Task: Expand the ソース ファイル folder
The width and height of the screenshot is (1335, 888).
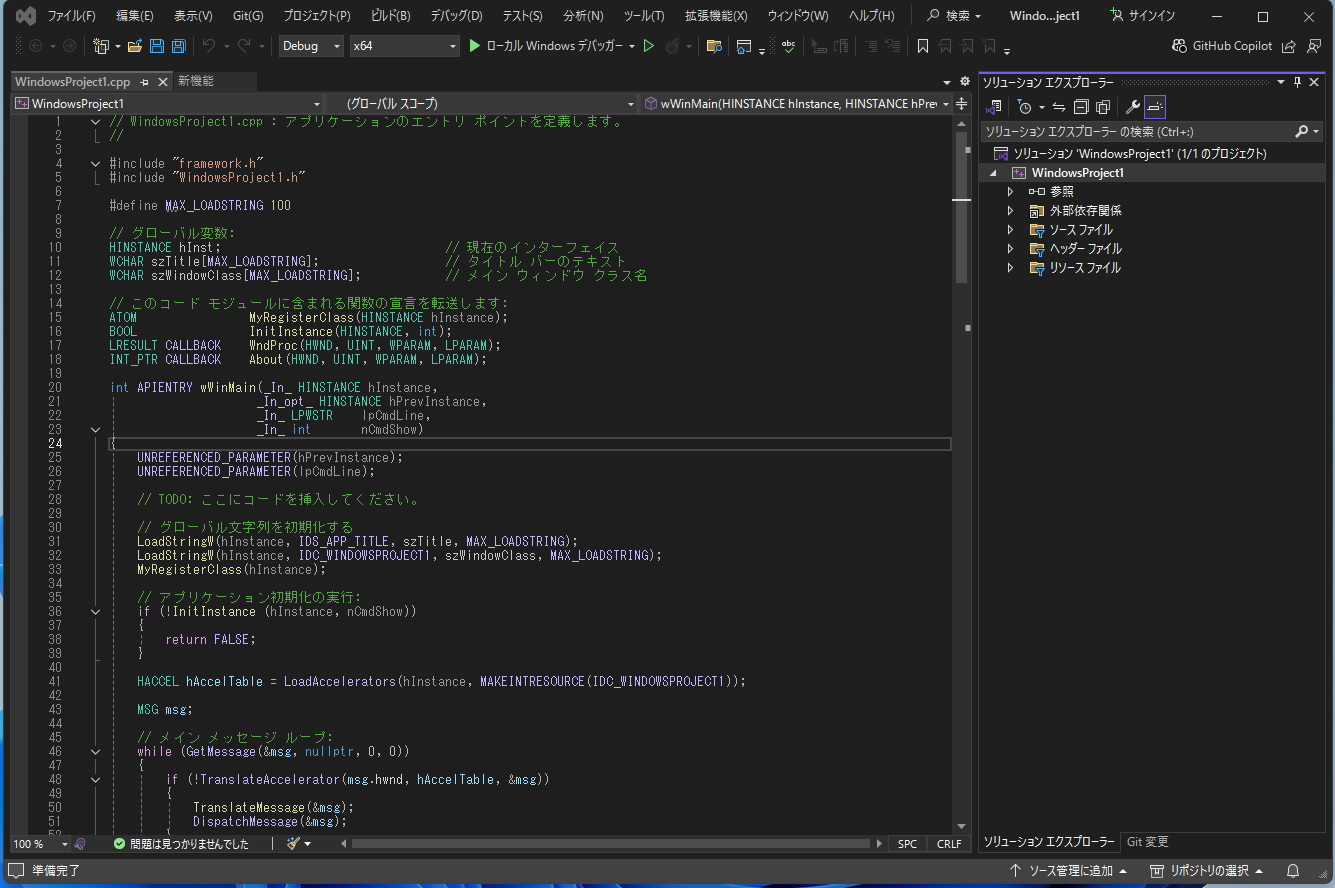Action: [1010, 230]
